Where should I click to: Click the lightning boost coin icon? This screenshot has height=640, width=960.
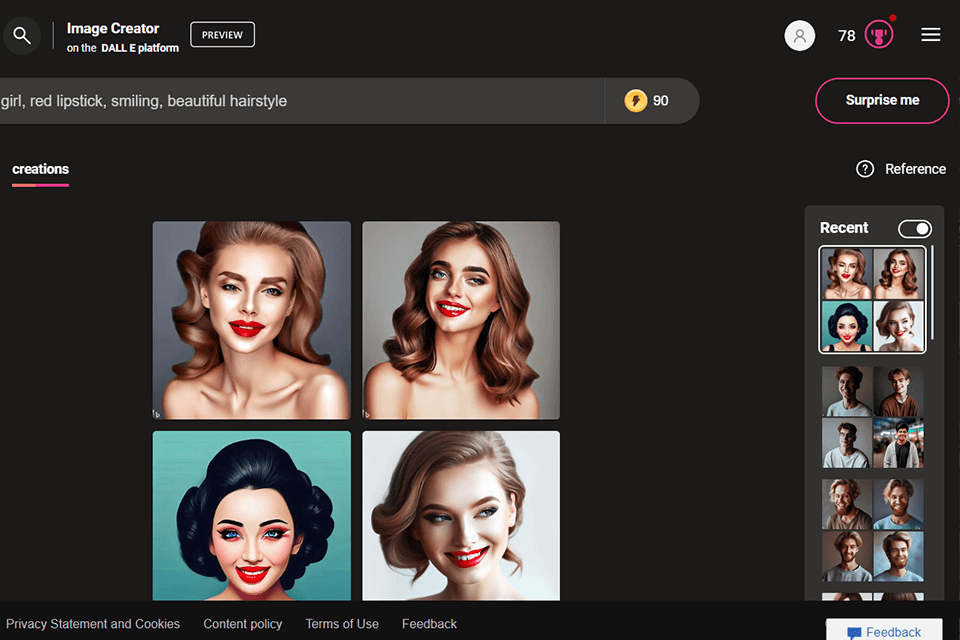(635, 100)
